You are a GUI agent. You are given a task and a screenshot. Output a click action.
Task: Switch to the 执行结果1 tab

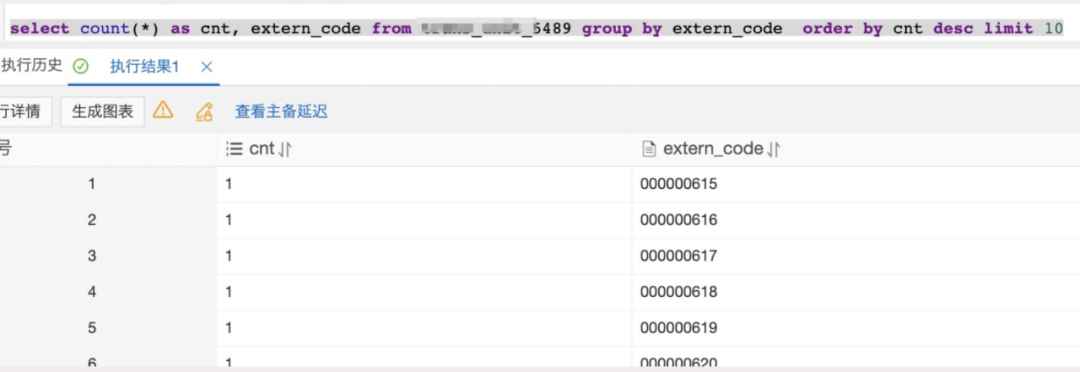click(x=145, y=67)
